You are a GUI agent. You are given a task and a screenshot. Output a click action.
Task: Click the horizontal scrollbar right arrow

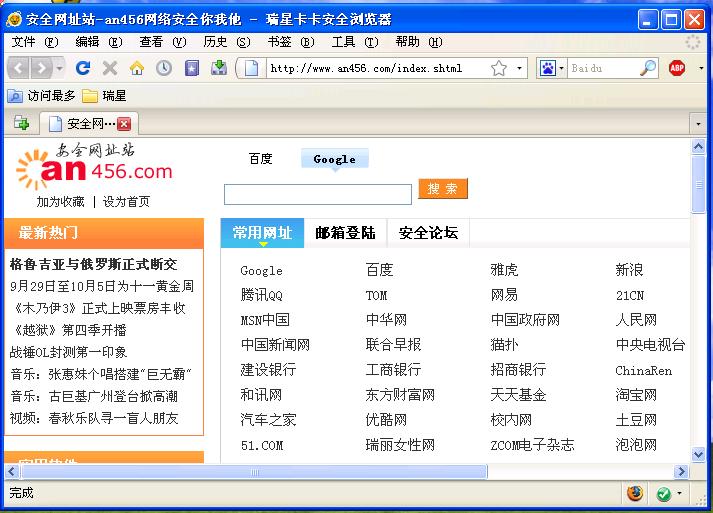(x=681, y=472)
